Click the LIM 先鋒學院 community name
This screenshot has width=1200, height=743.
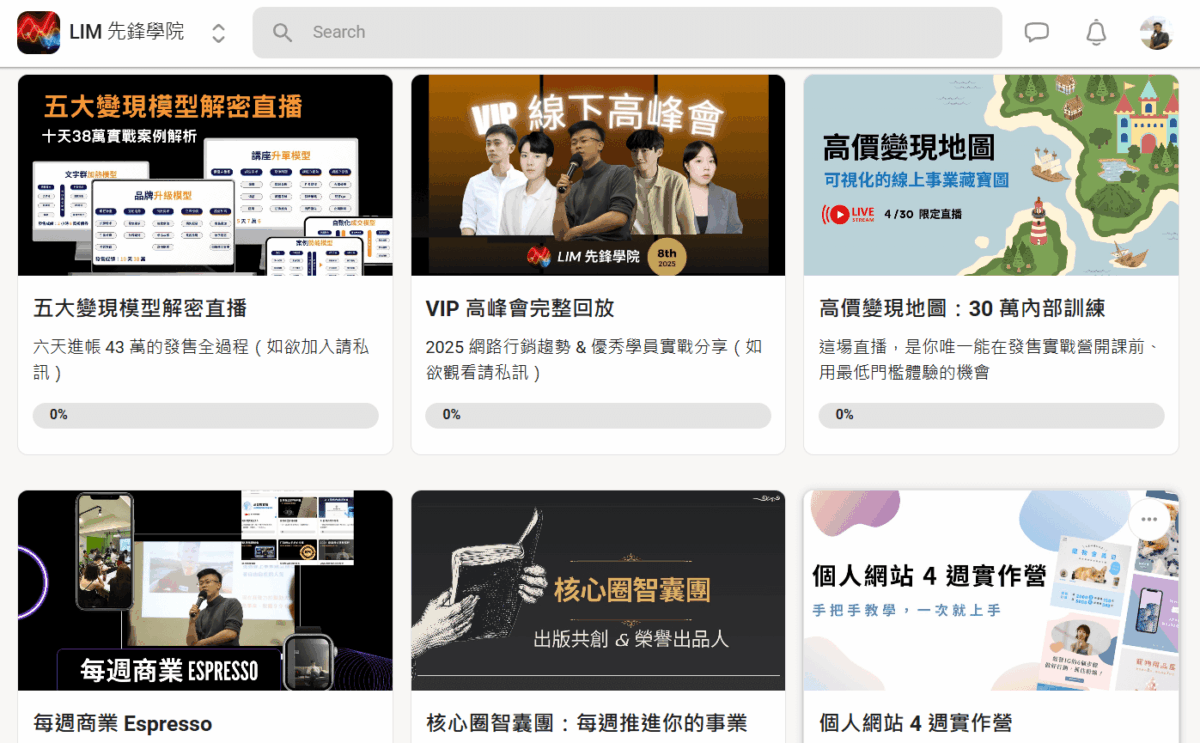click(x=126, y=32)
